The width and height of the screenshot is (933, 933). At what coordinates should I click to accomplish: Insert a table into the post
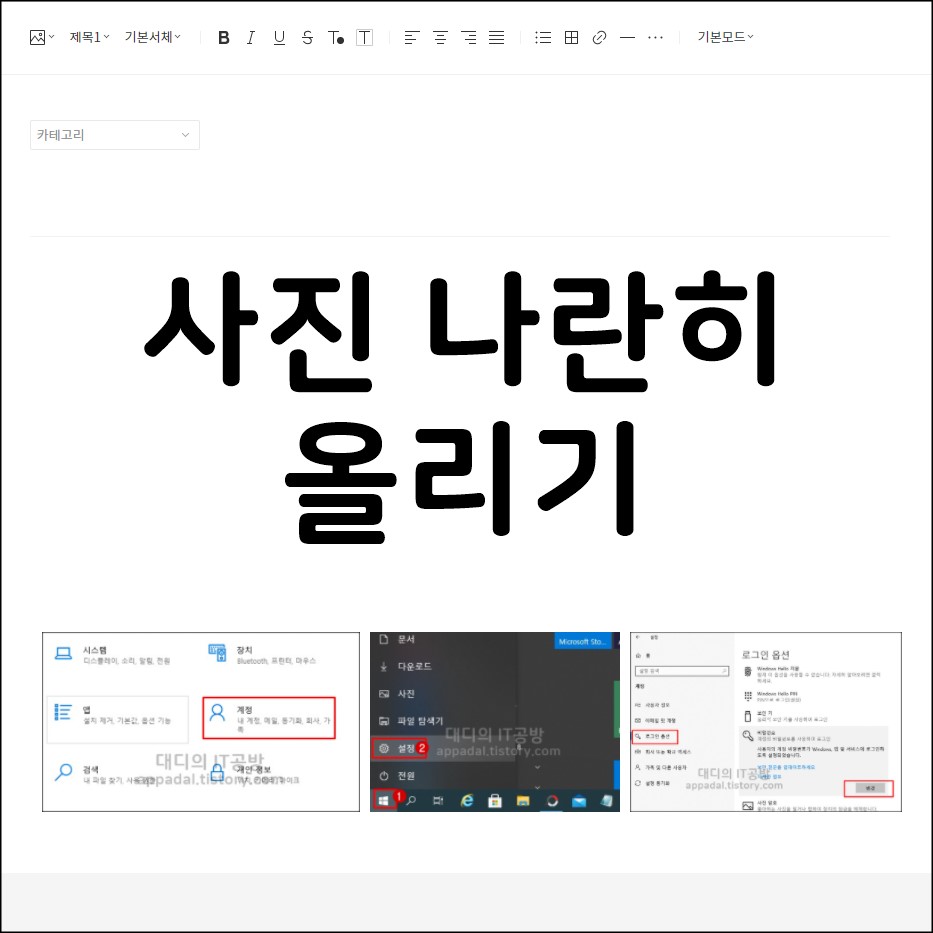pyautogui.click(x=571, y=37)
